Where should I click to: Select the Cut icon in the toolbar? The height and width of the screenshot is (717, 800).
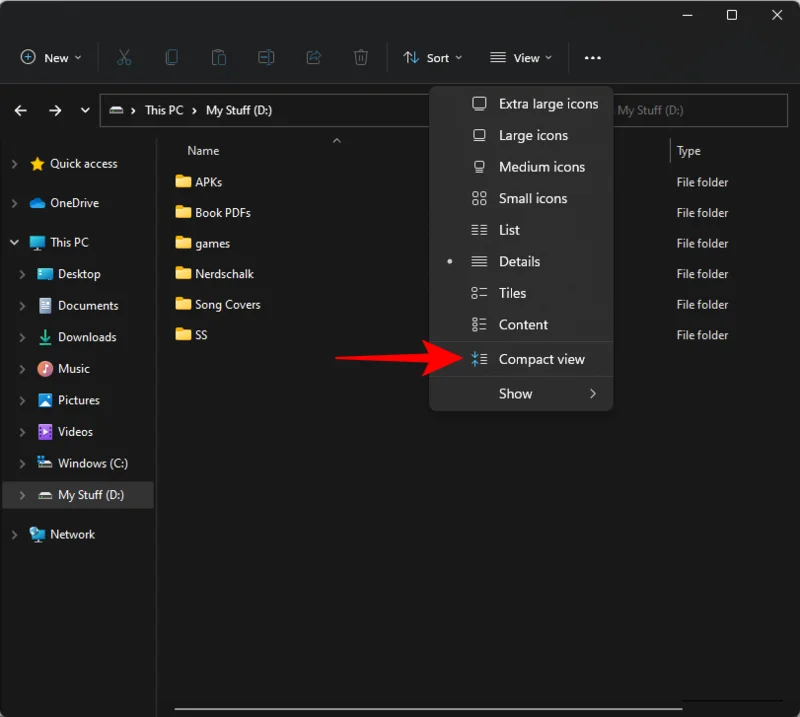point(124,57)
